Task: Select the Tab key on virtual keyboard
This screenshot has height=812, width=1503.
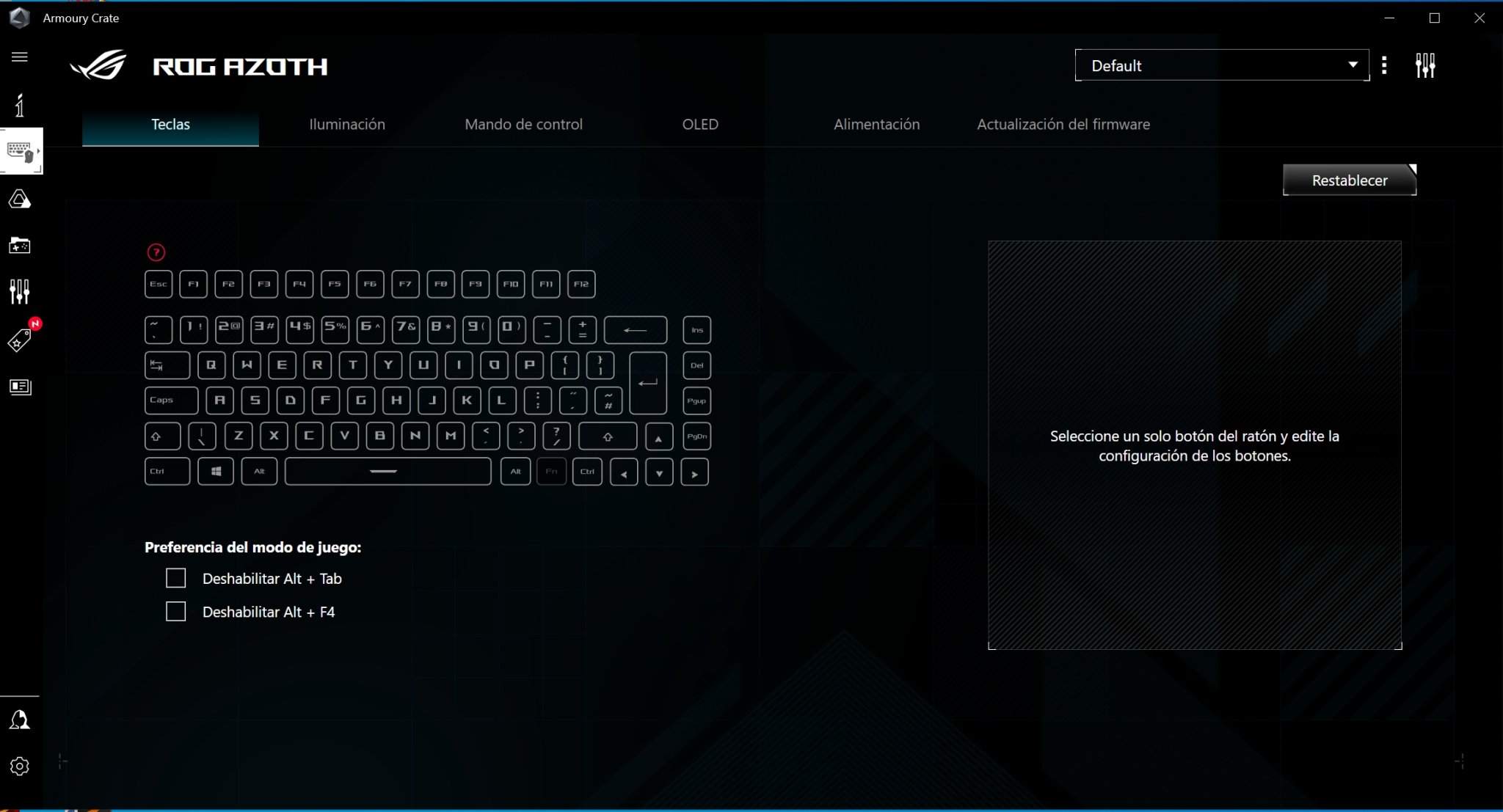Action: tap(167, 365)
